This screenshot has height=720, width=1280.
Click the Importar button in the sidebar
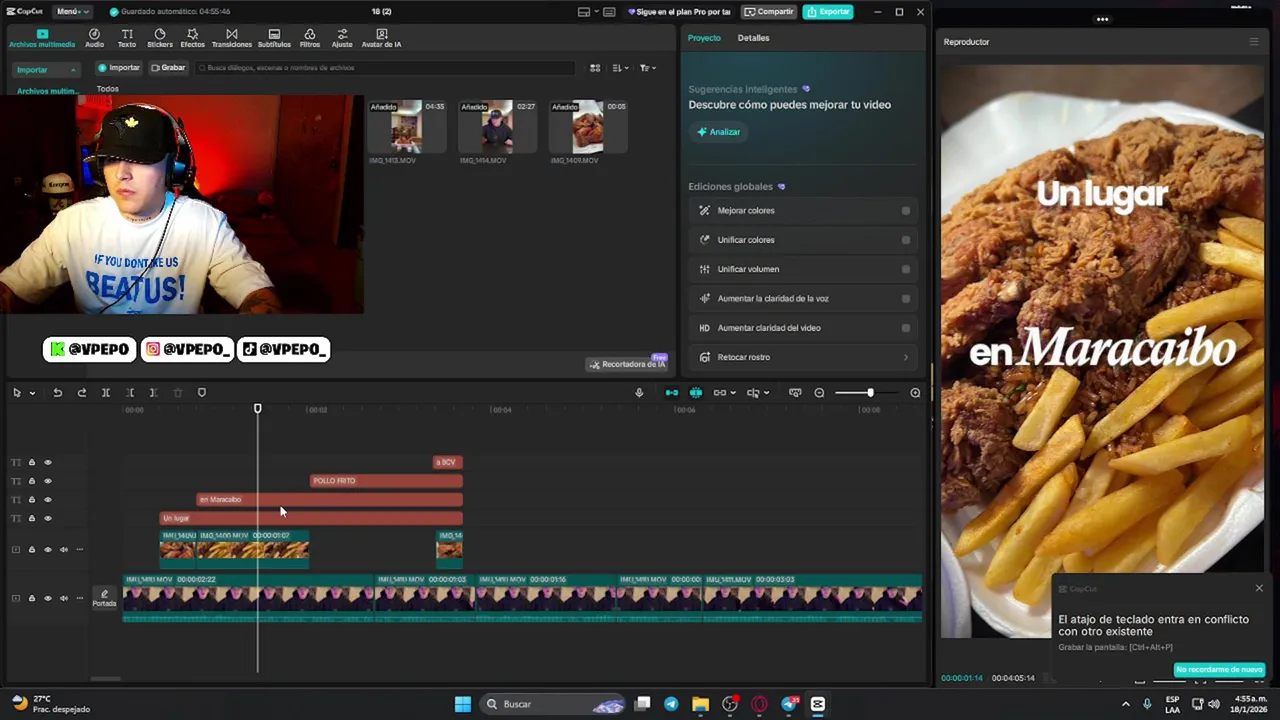(x=46, y=70)
